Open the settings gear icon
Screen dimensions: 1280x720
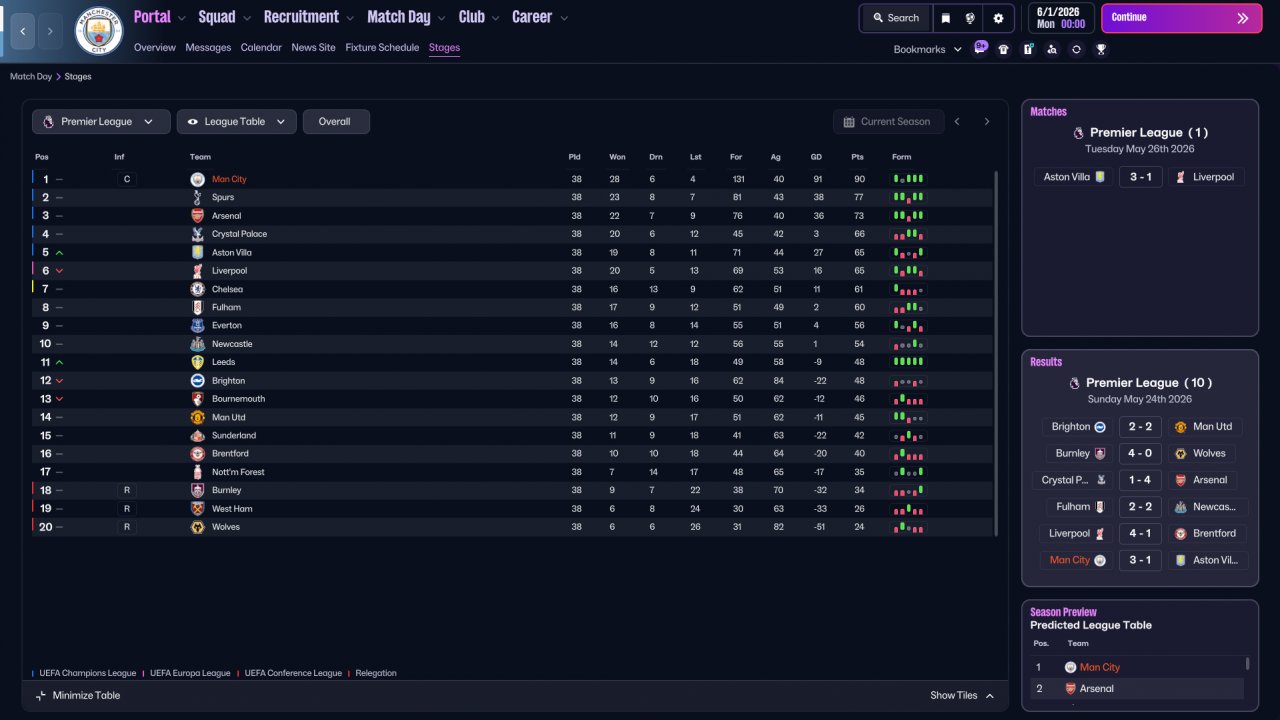pos(998,18)
